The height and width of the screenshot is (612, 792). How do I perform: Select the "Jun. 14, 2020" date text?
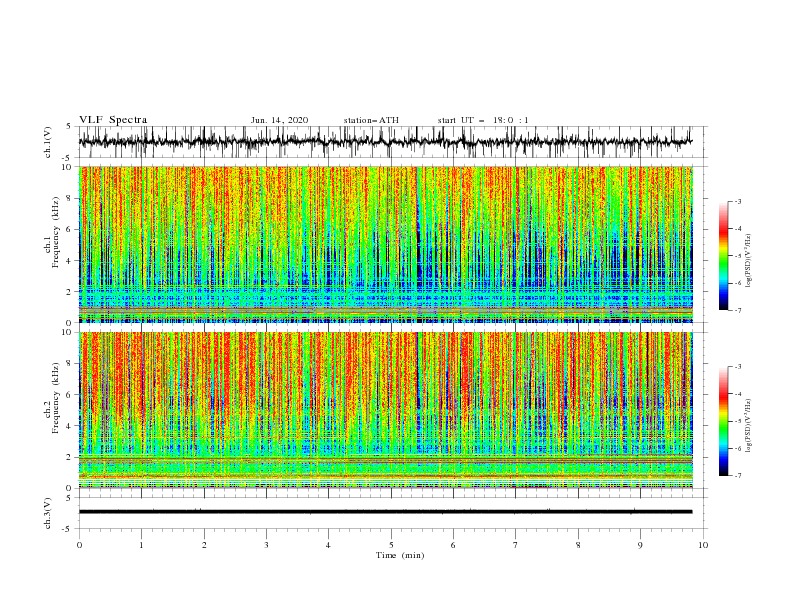pyautogui.click(x=279, y=120)
